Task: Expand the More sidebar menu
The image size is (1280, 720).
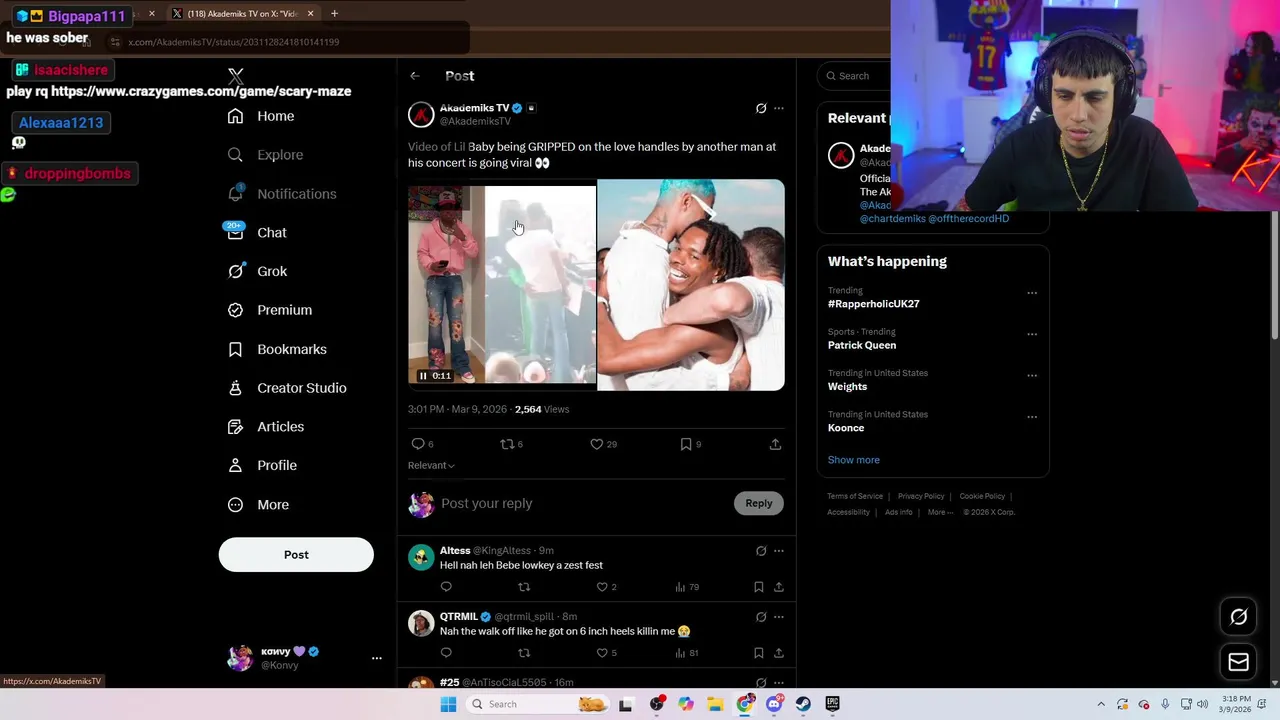Action: (x=258, y=505)
